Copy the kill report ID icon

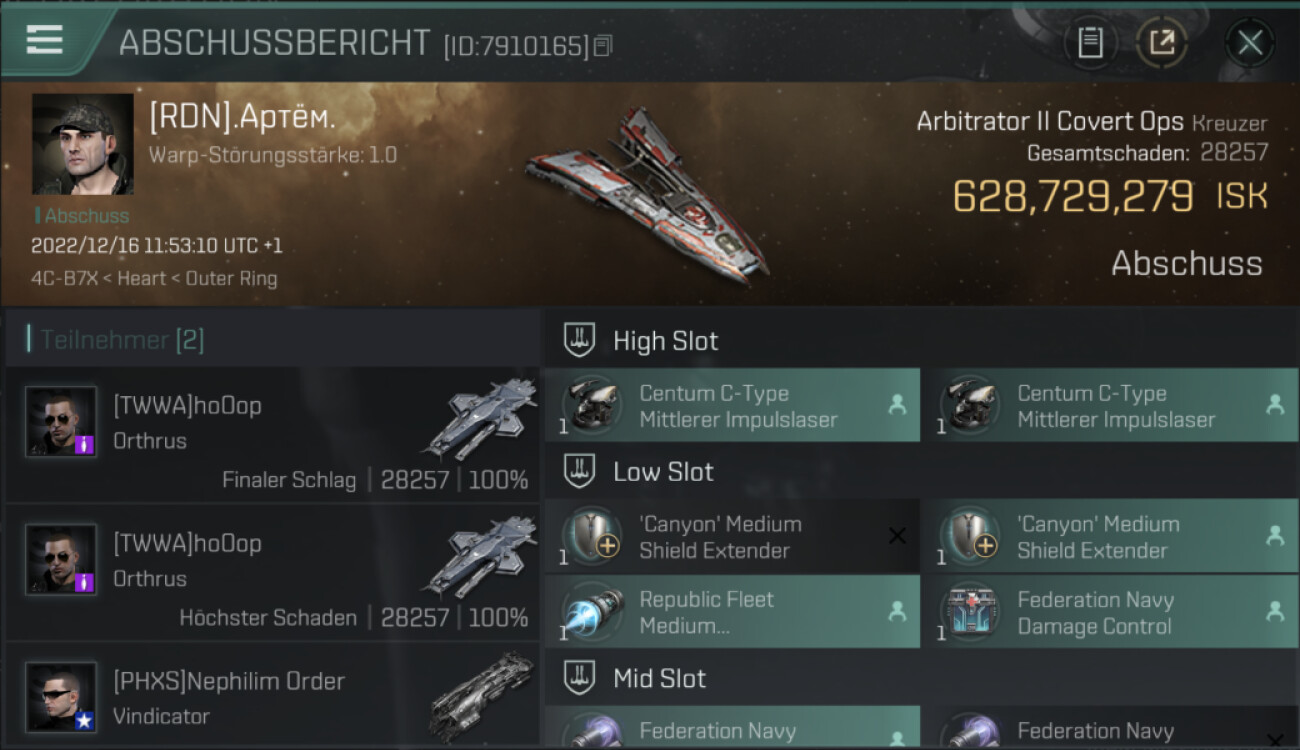(x=602, y=46)
